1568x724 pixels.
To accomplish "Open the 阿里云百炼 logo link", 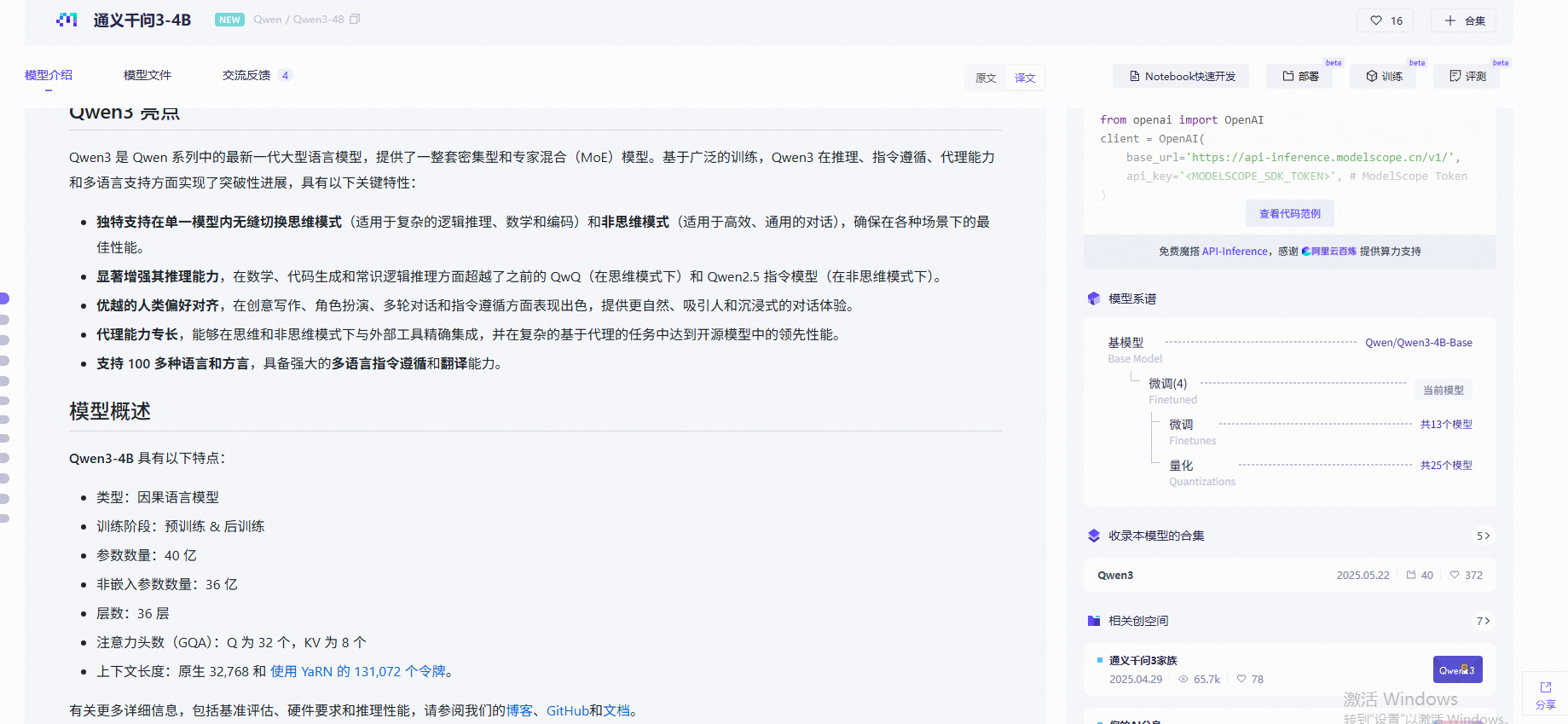I will (1329, 252).
